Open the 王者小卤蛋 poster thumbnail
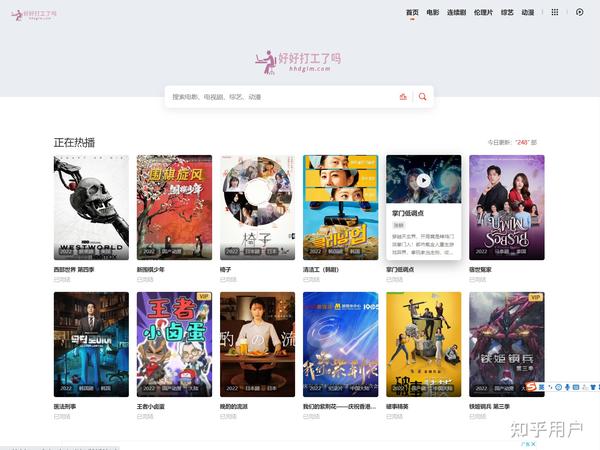Image resolution: width=600 pixels, height=450 pixels. (x=174, y=344)
